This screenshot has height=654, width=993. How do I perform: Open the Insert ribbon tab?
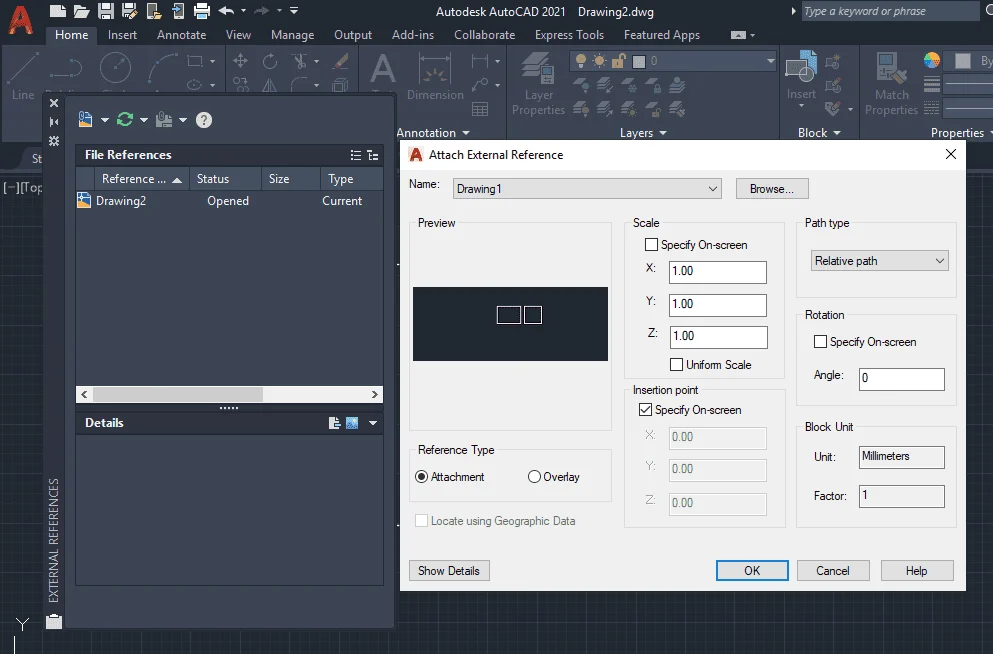point(122,35)
